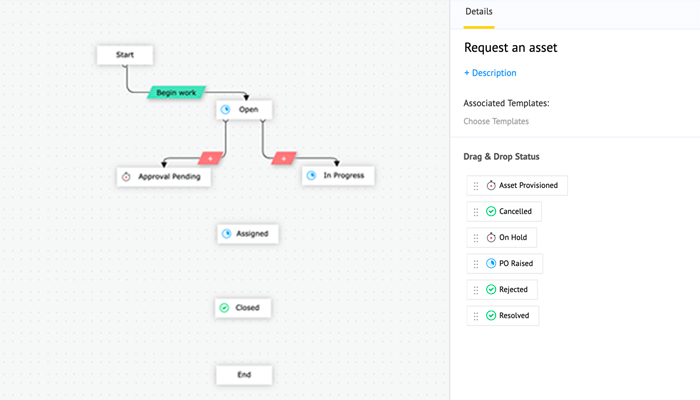Select the Assigned status node

click(x=248, y=233)
